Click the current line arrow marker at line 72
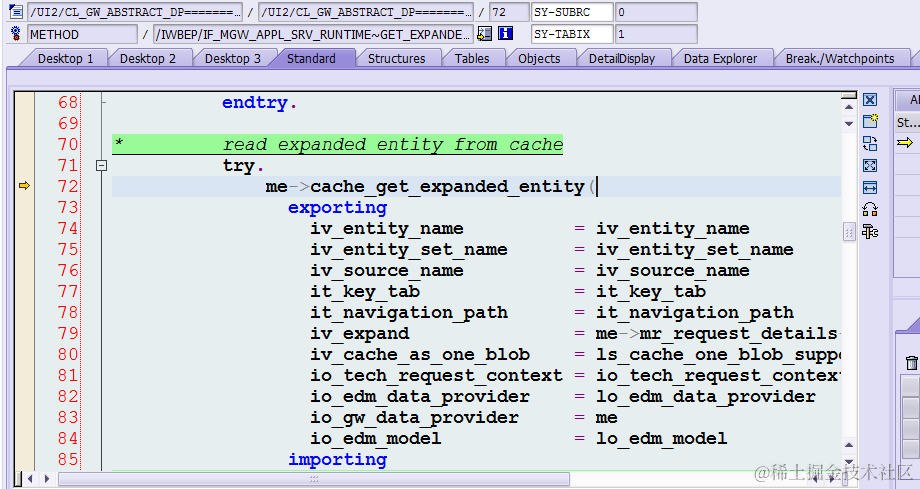920x489 pixels. click(24, 186)
